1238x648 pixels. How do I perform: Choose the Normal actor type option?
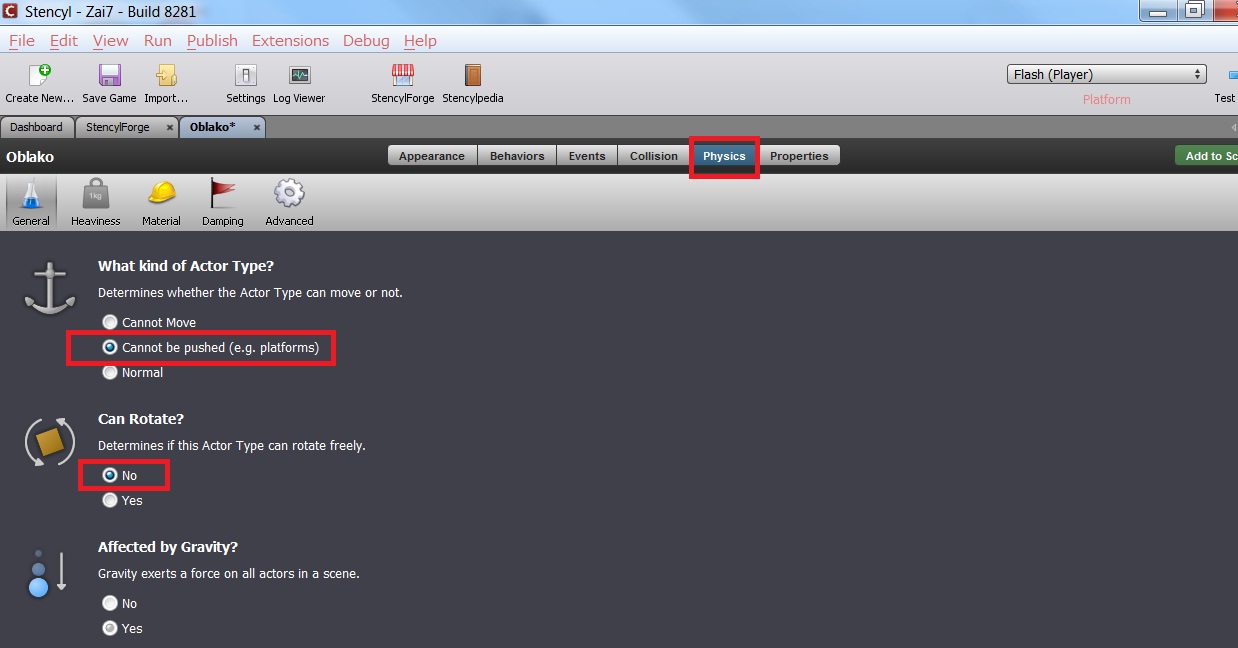point(110,372)
